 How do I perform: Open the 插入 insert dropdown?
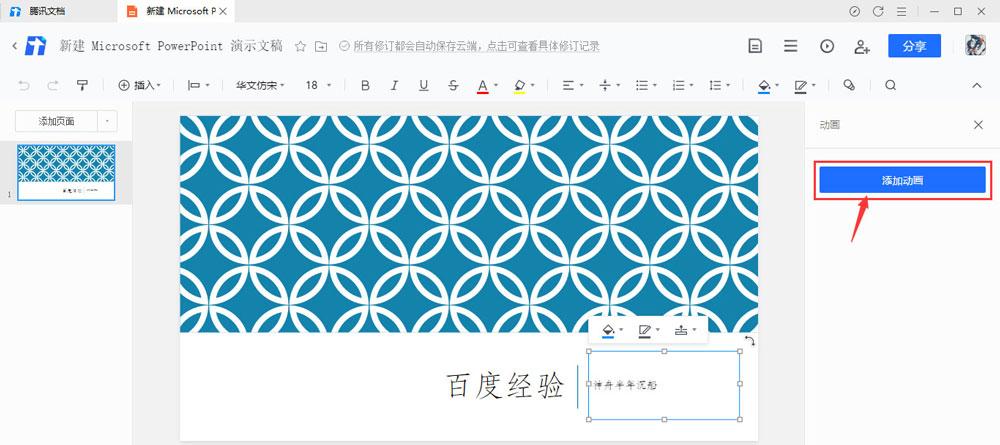(x=139, y=86)
